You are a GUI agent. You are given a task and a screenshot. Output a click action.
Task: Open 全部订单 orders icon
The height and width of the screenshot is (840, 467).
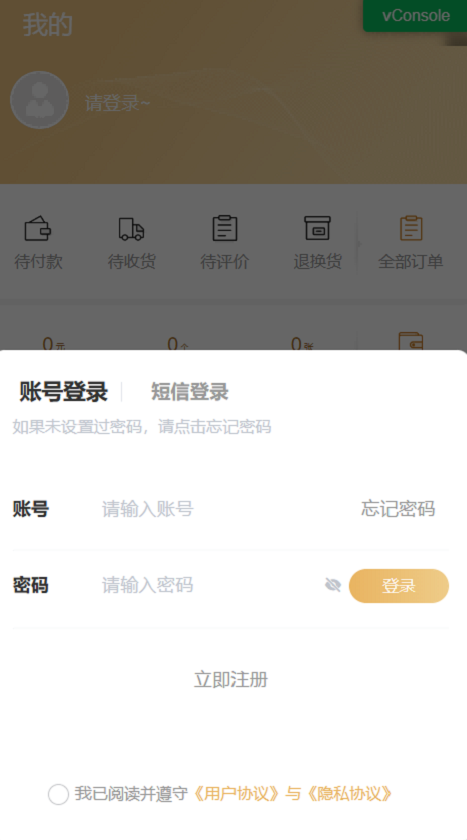pyautogui.click(x=411, y=228)
